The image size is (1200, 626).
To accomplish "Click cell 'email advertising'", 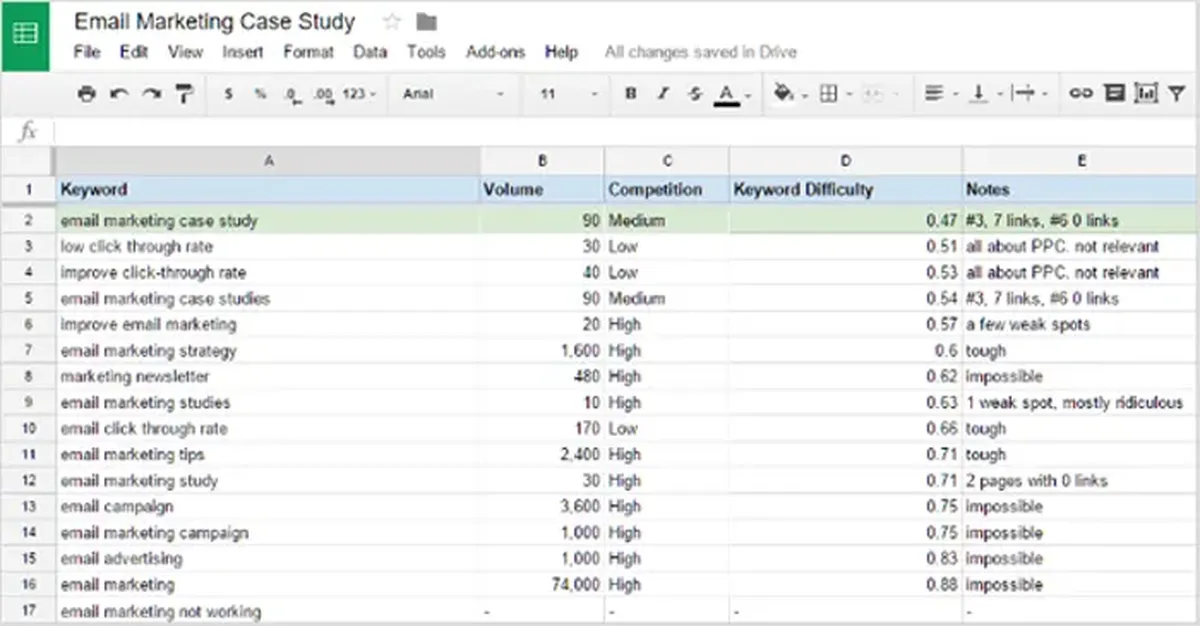I will click(x=267, y=559).
